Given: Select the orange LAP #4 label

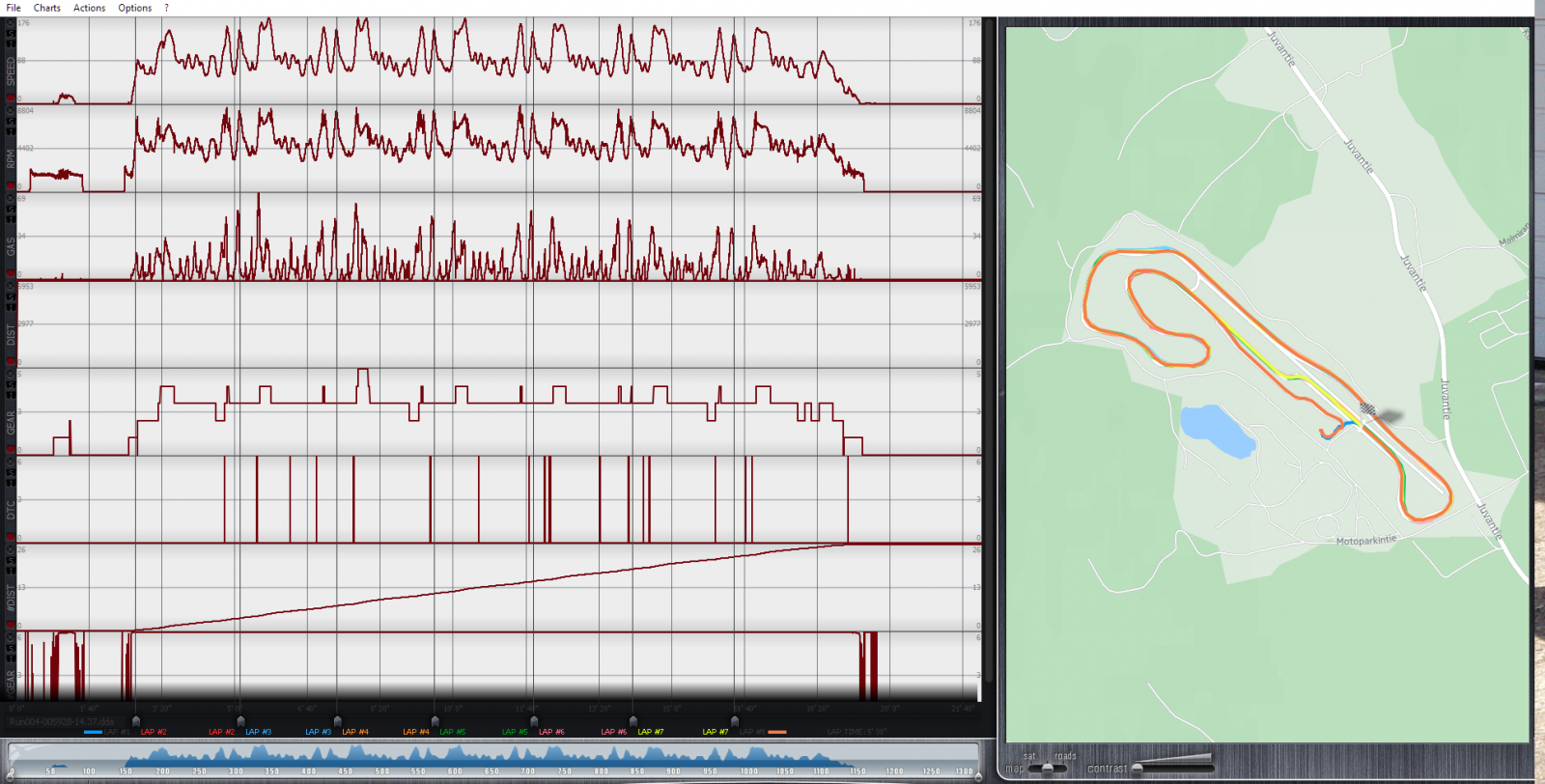Looking at the screenshot, I should pos(355,732).
